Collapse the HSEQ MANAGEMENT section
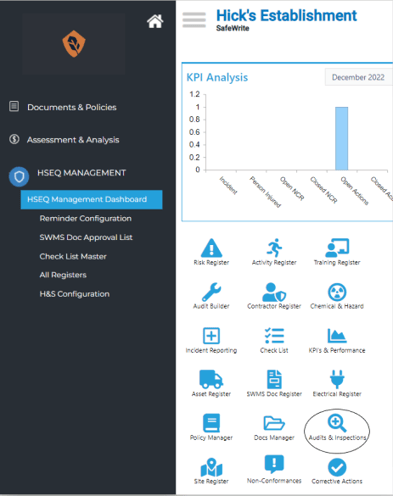 (81, 173)
